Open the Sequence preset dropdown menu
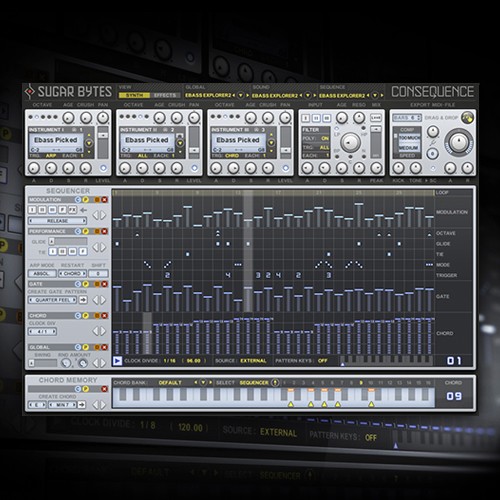The image size is (500, 500). click(375, 95)
